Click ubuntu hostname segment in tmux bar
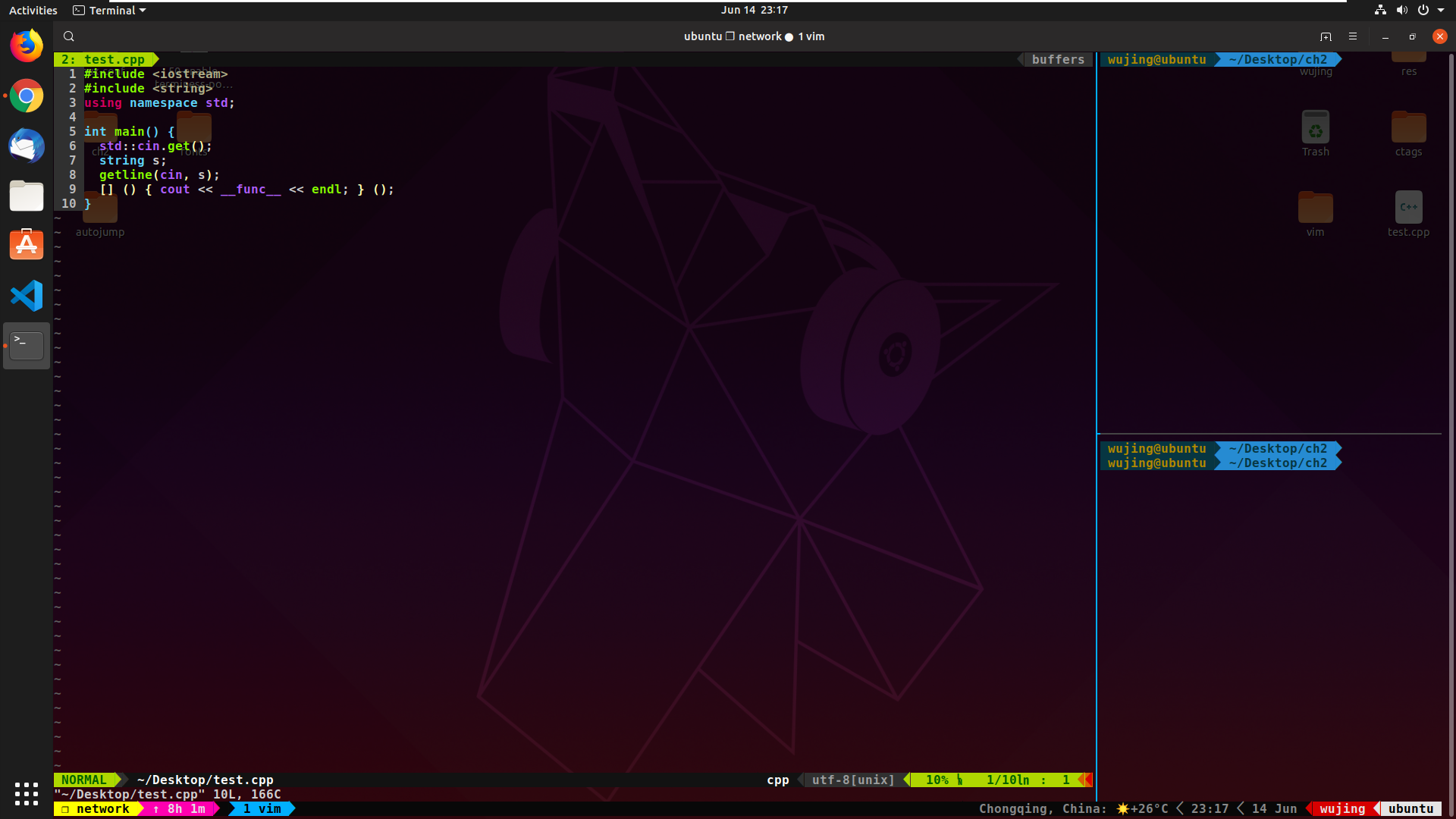This screenshot has width=1456, height=819. 1410,809
